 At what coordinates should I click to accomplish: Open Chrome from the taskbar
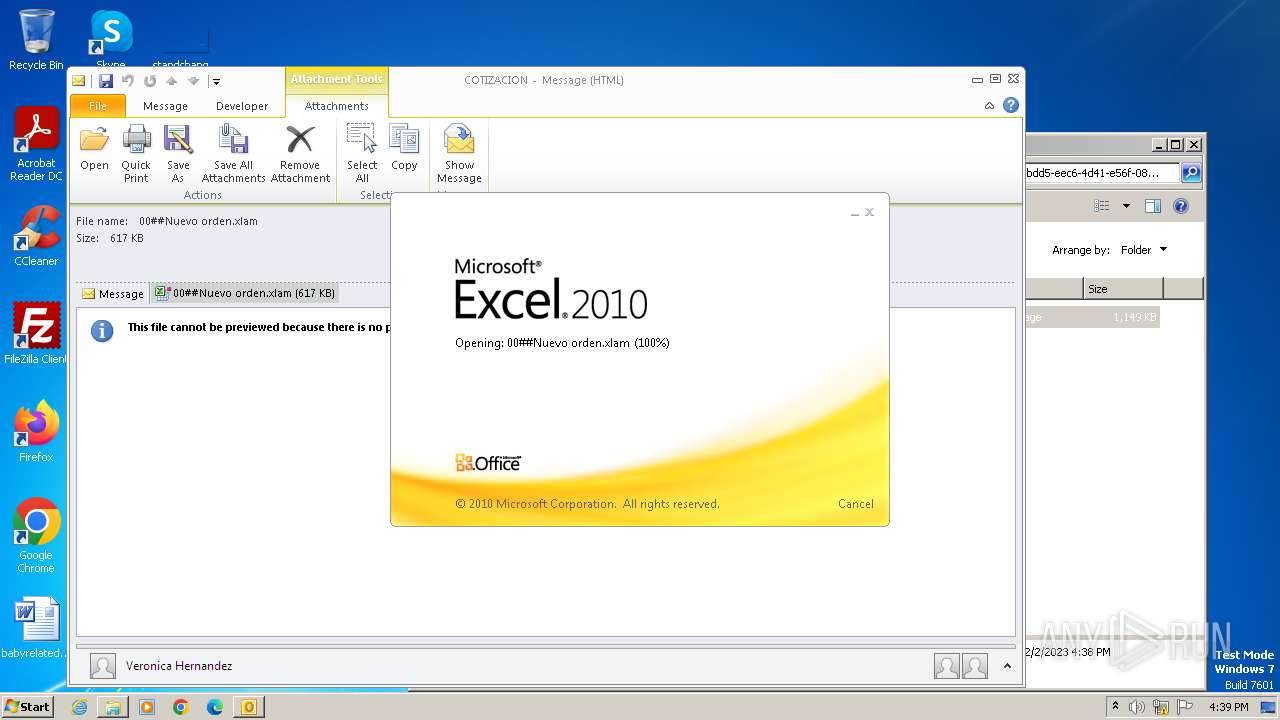pos(181,707)
